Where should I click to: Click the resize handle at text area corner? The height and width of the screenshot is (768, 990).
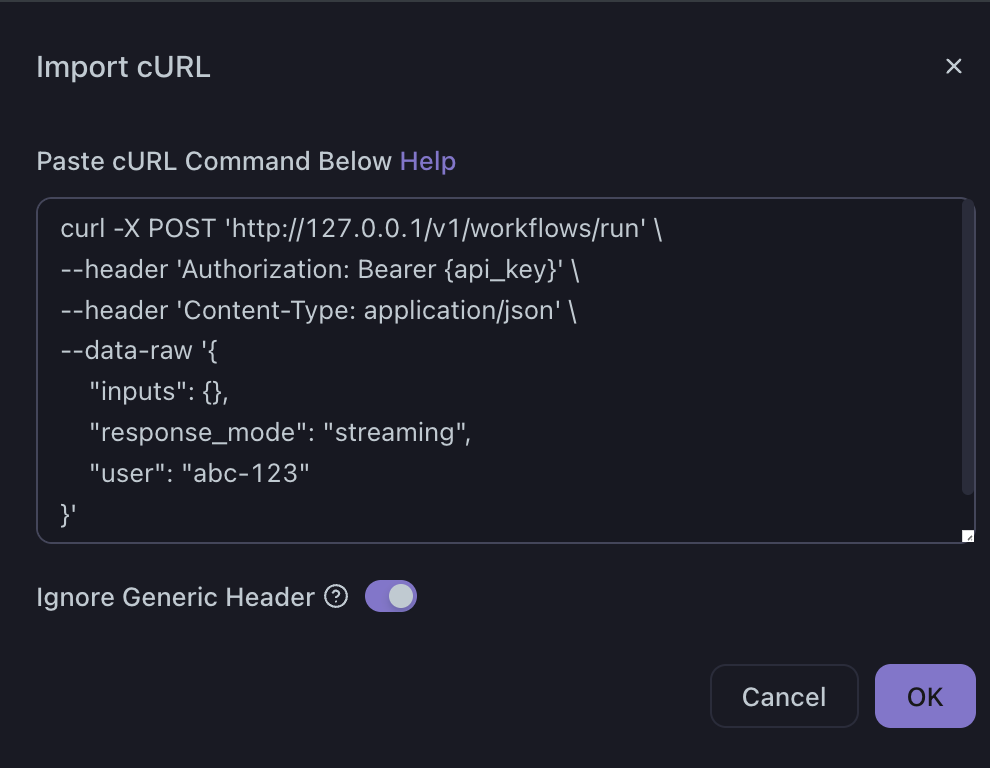coord(967,536)
